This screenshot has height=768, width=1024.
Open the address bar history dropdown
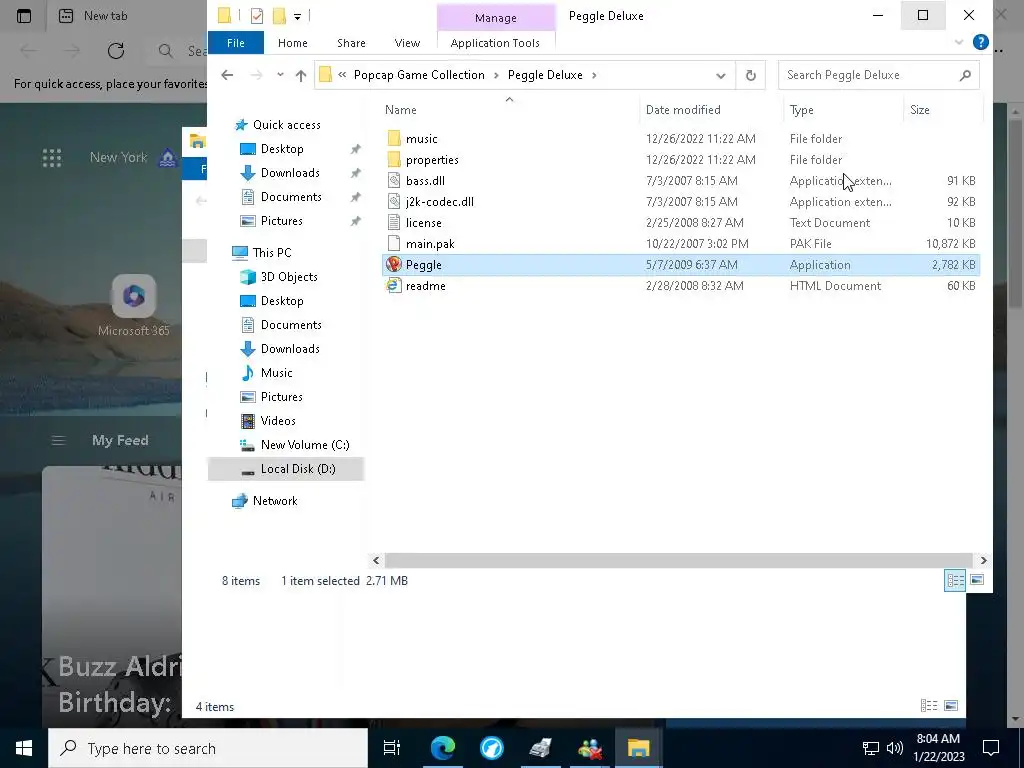[720, 75]
